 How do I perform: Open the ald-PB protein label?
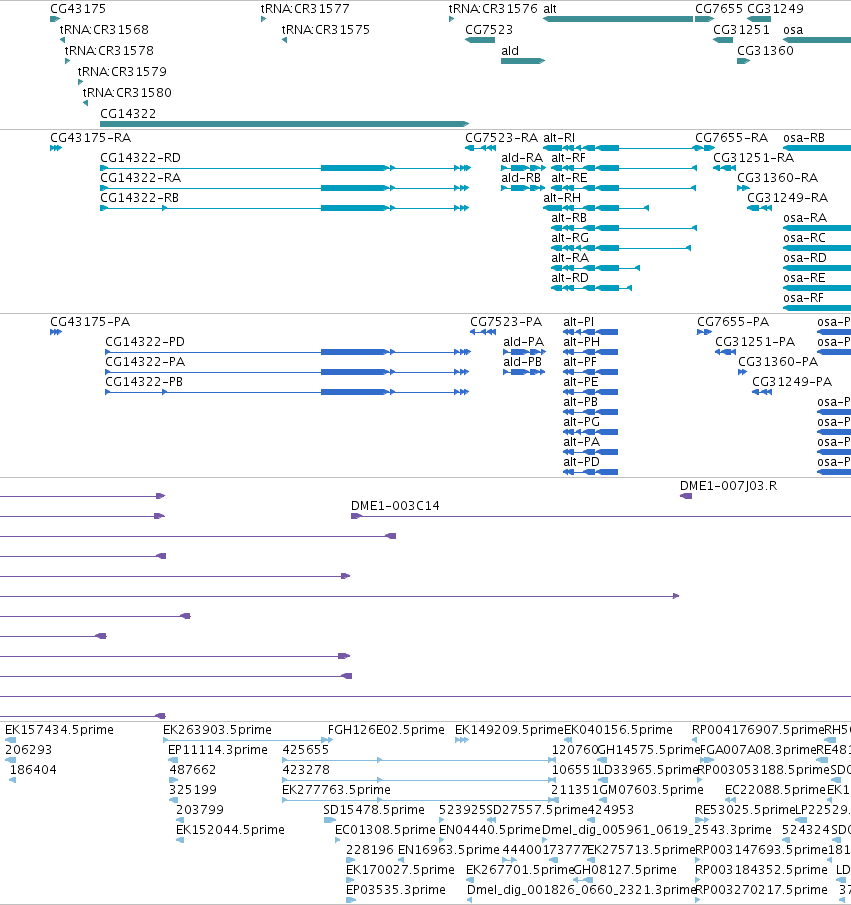click(522, 362)
